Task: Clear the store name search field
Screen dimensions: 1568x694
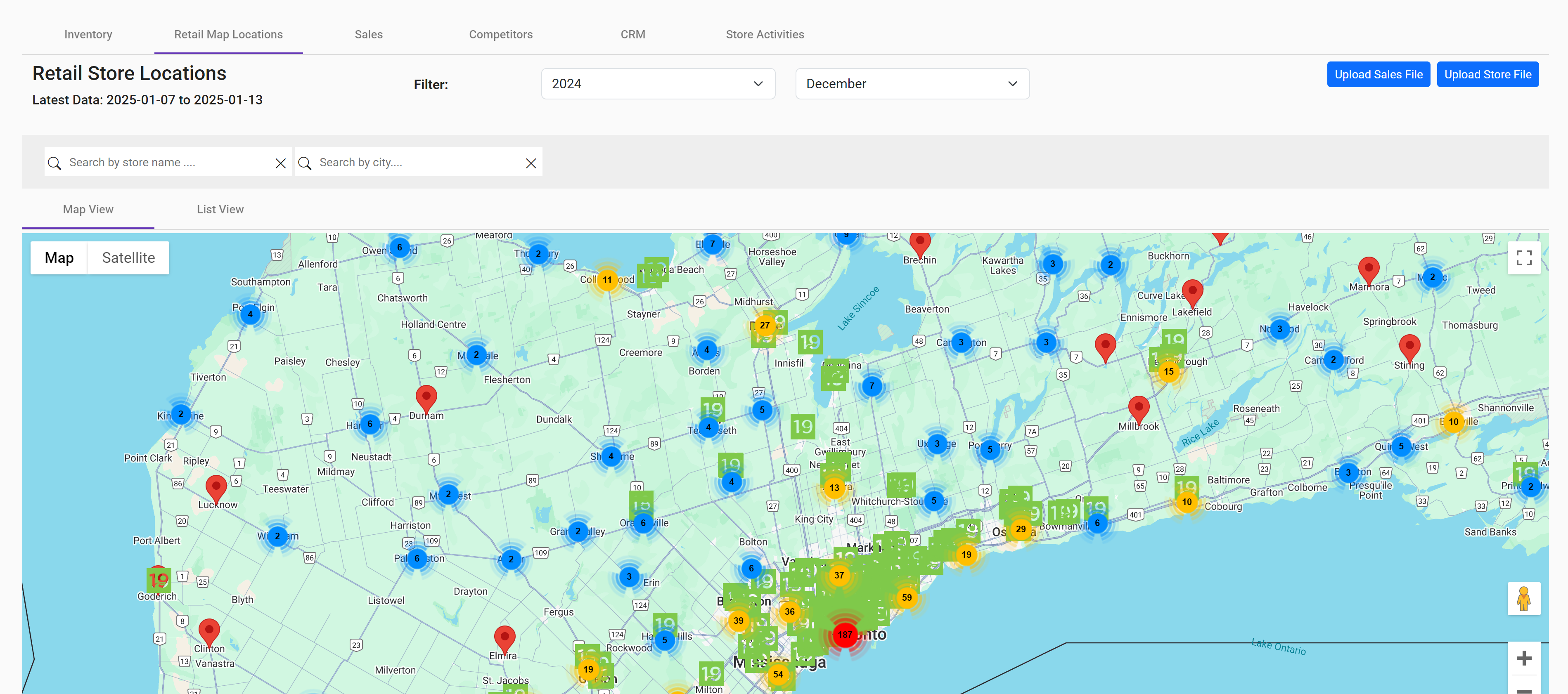Action: click(280, 163)
